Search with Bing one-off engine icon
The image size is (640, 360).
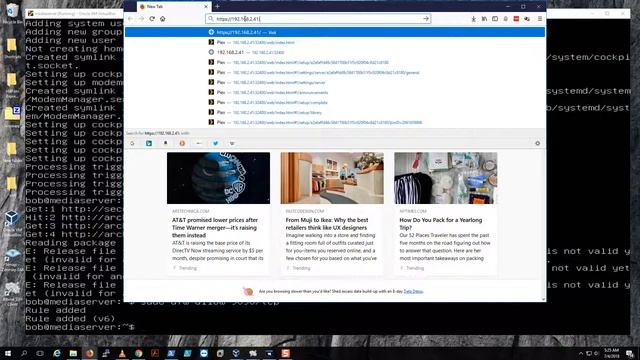click(x=149, y=143)
